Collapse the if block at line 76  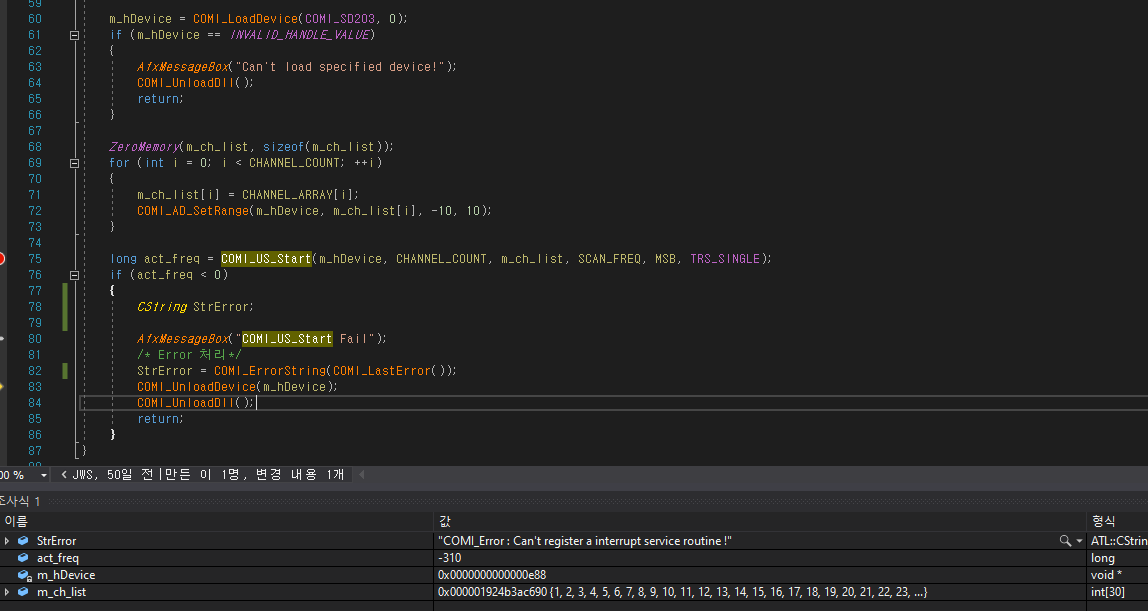point(74,275)
